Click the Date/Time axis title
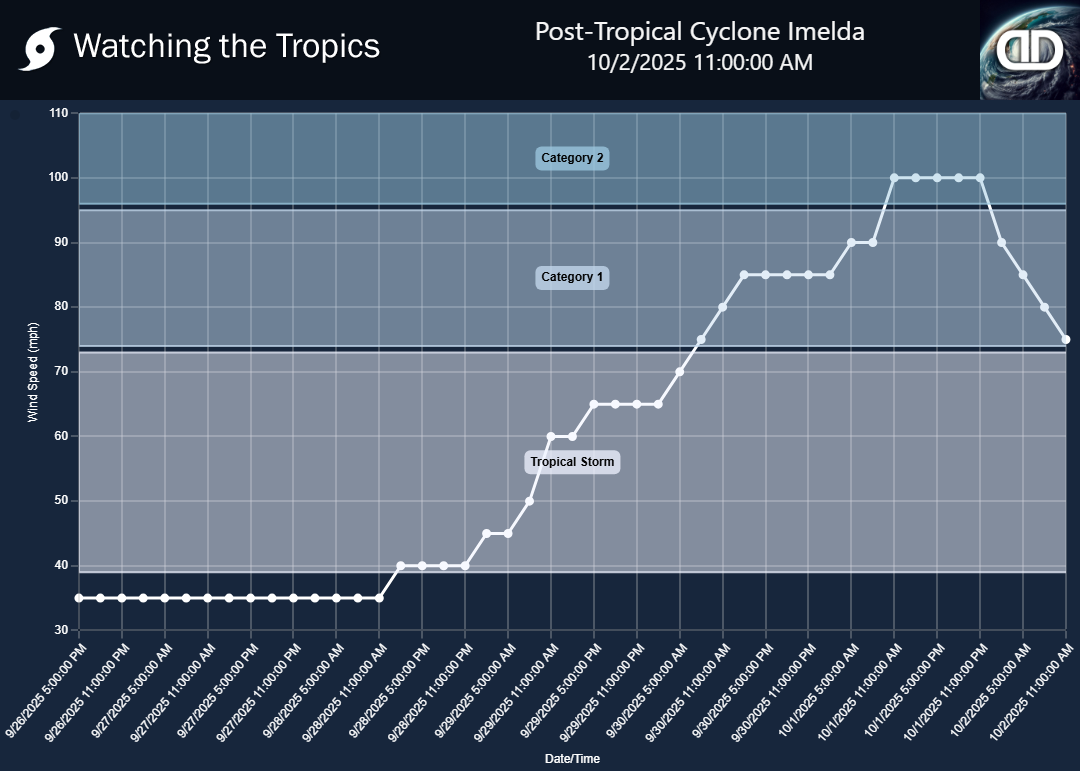 point(572,760)
